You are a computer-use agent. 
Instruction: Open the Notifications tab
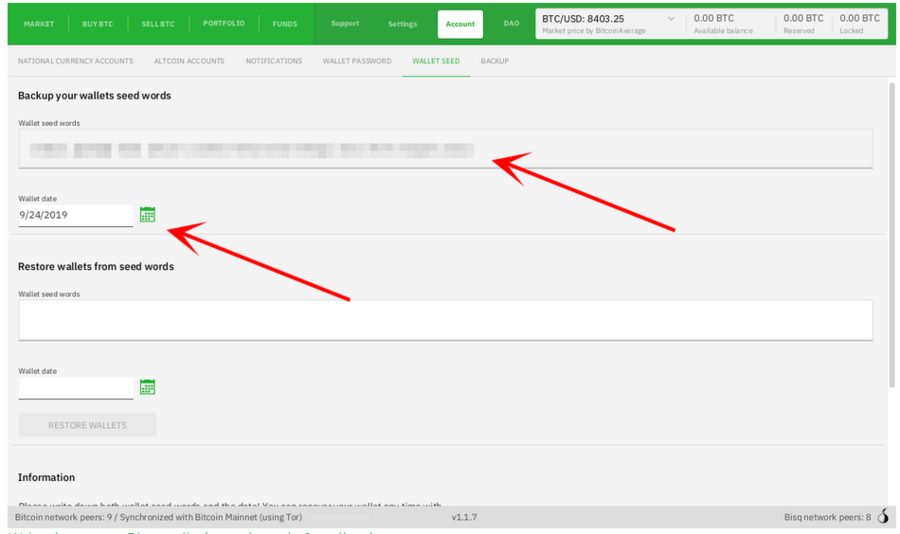click(273, 61)
